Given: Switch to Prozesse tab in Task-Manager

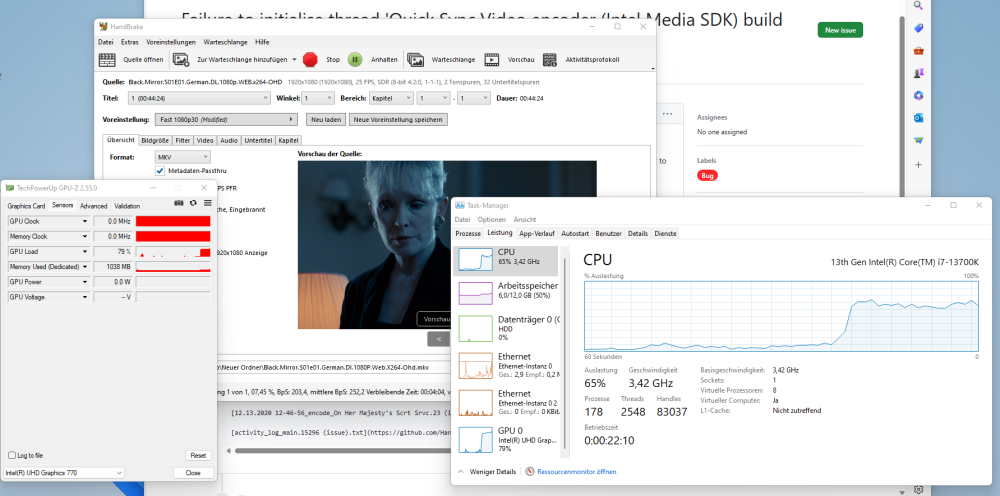Looking at the screenshot, I should point(468,233).
